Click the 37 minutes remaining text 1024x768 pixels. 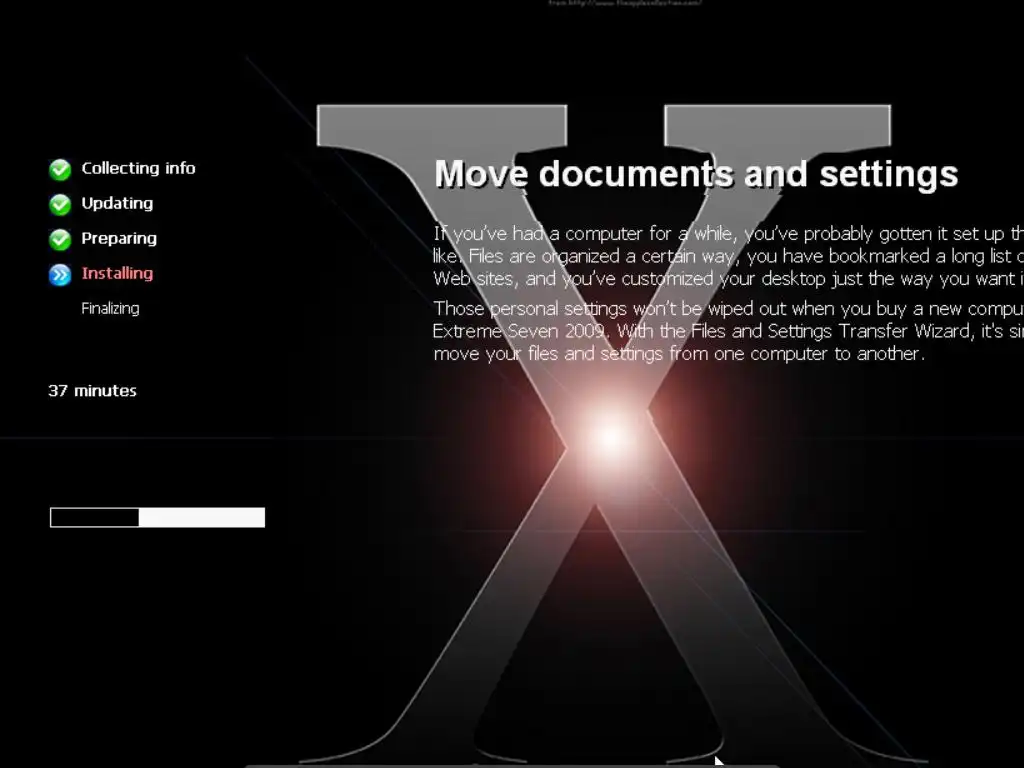[x=93, y=391]
